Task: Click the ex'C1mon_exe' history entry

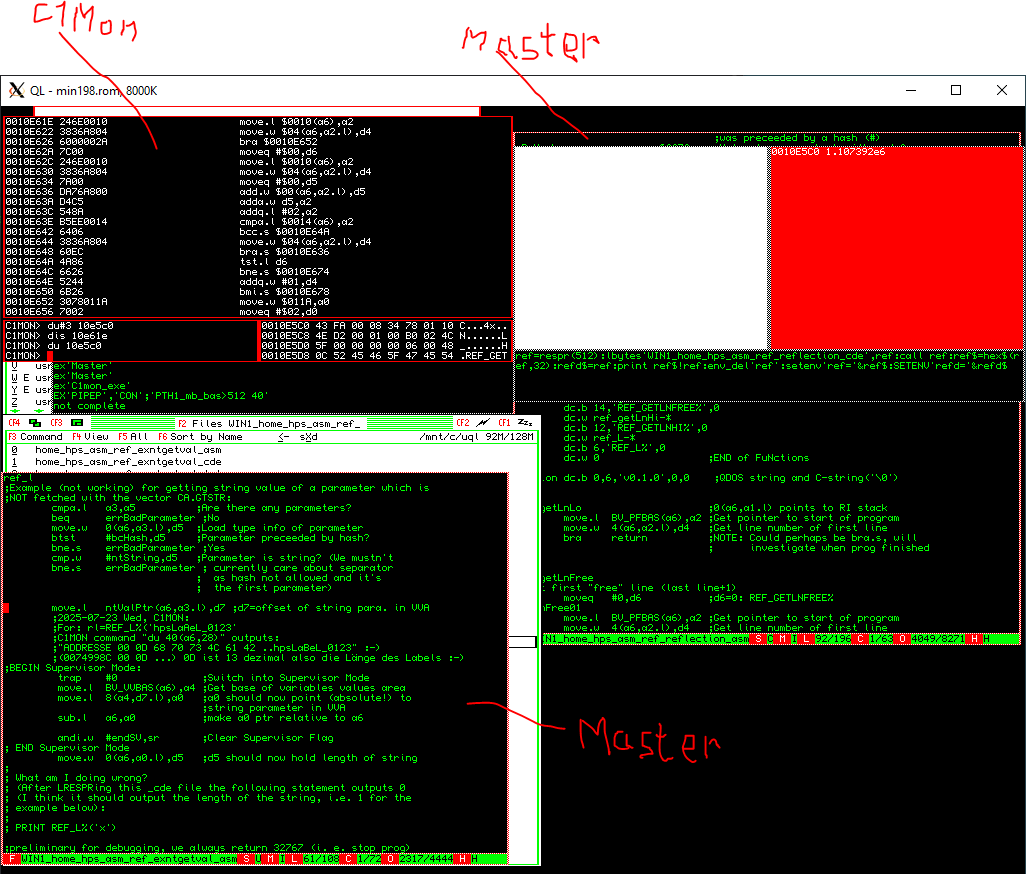Action: click(x=92, y=386)
